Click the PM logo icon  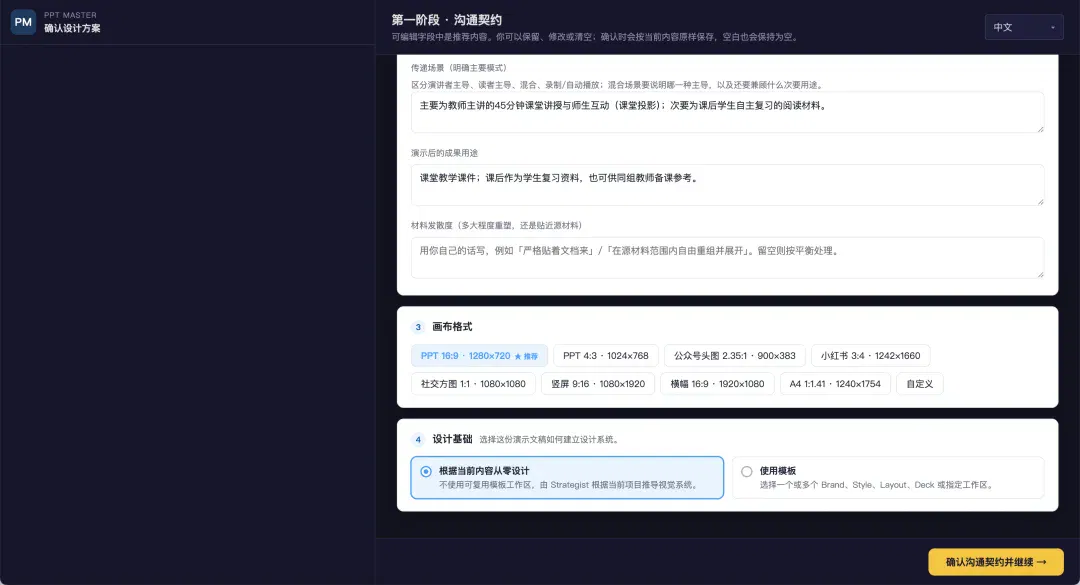(x=23, y=22)
